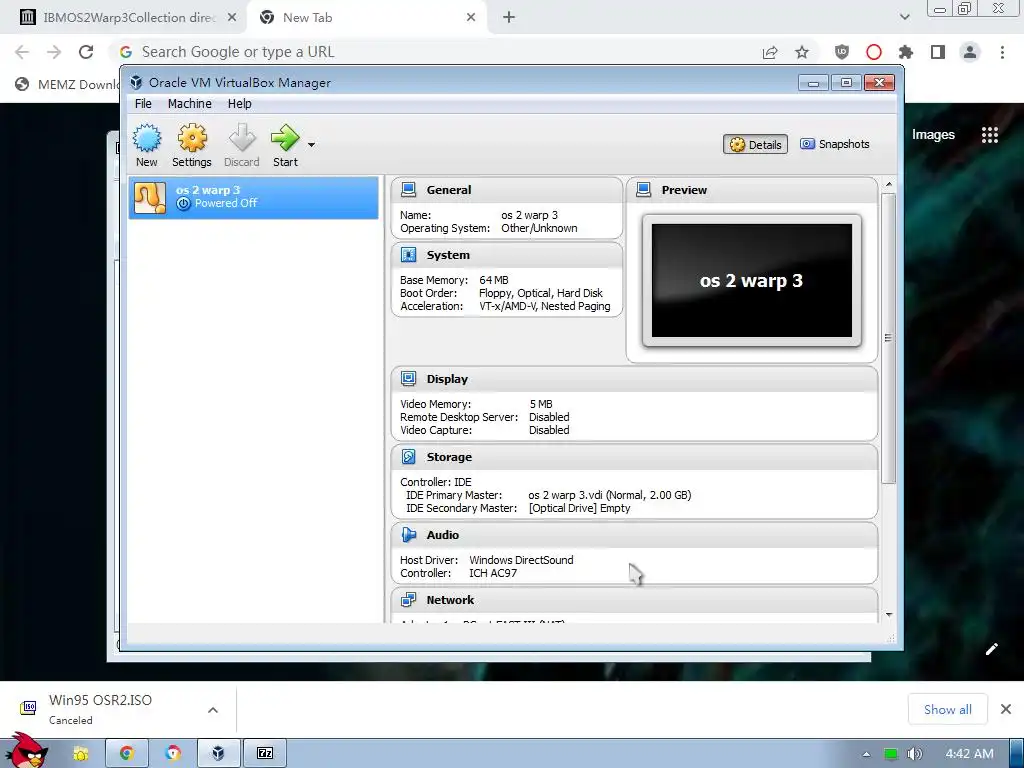
Task: Click the '64 MB' base memory value
Action: click(494, 280)
